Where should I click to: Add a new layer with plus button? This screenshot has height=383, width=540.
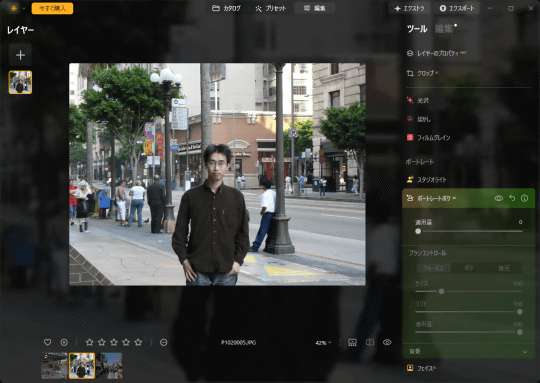tap(20, 55)
